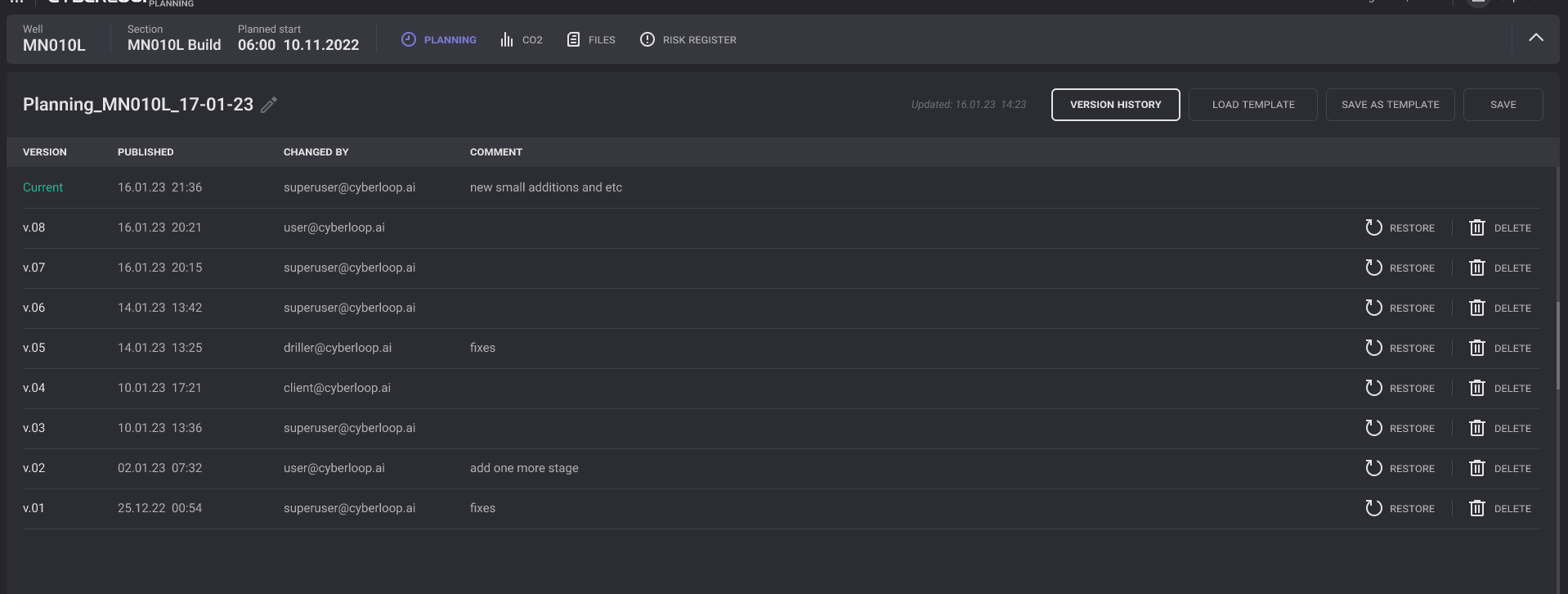Click the Save button
This screenshot has width=1568, height=594.
(1503, 105)
